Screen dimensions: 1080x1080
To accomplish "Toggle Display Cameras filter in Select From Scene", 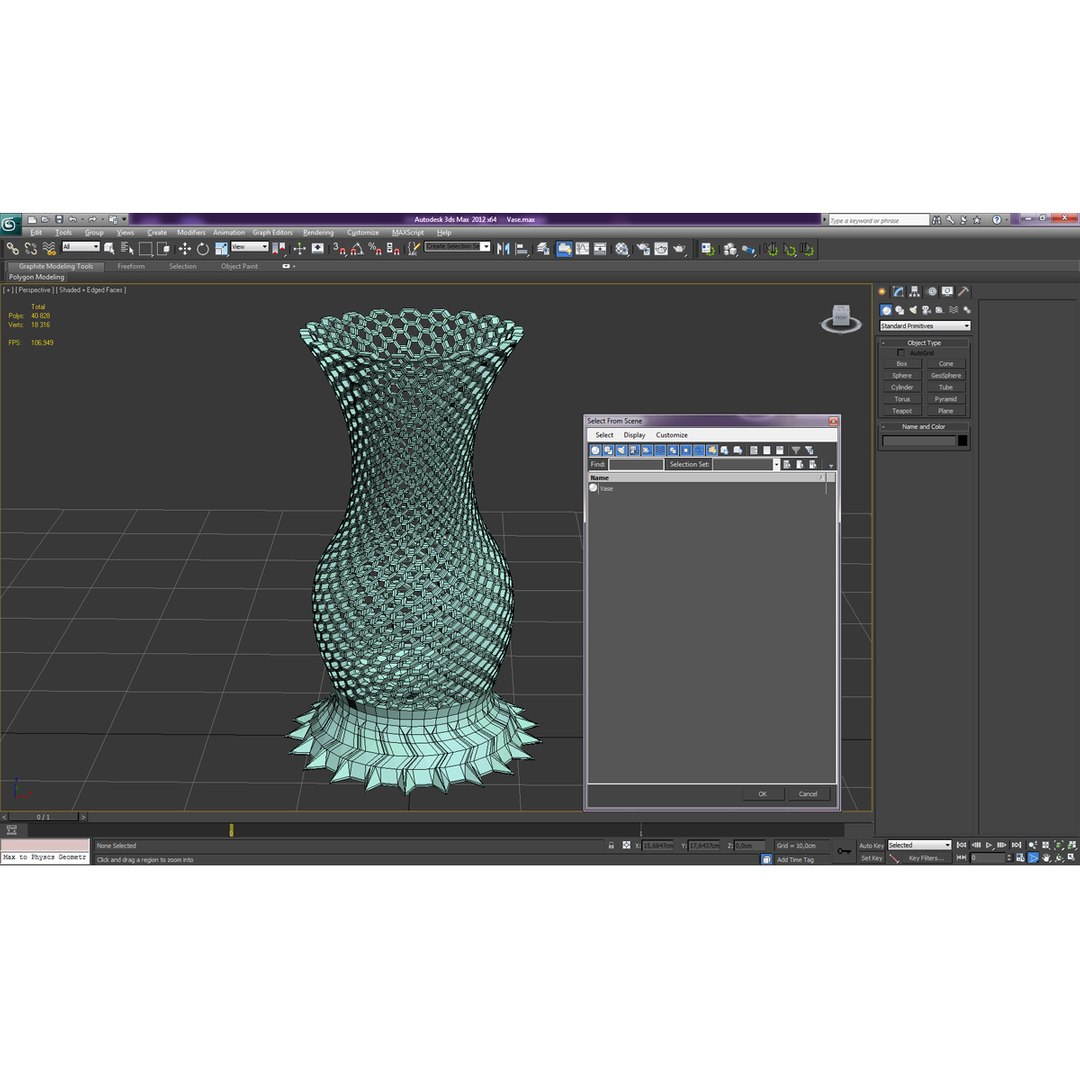I will click(634, 450).
